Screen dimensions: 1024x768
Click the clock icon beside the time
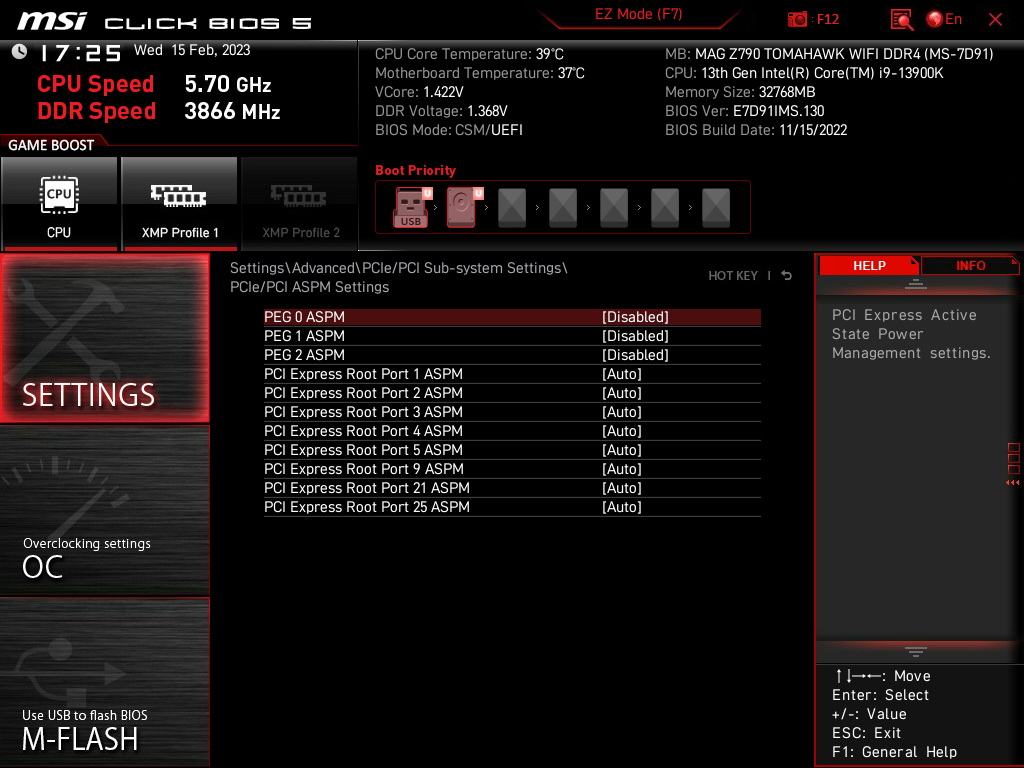pos(19,51)
